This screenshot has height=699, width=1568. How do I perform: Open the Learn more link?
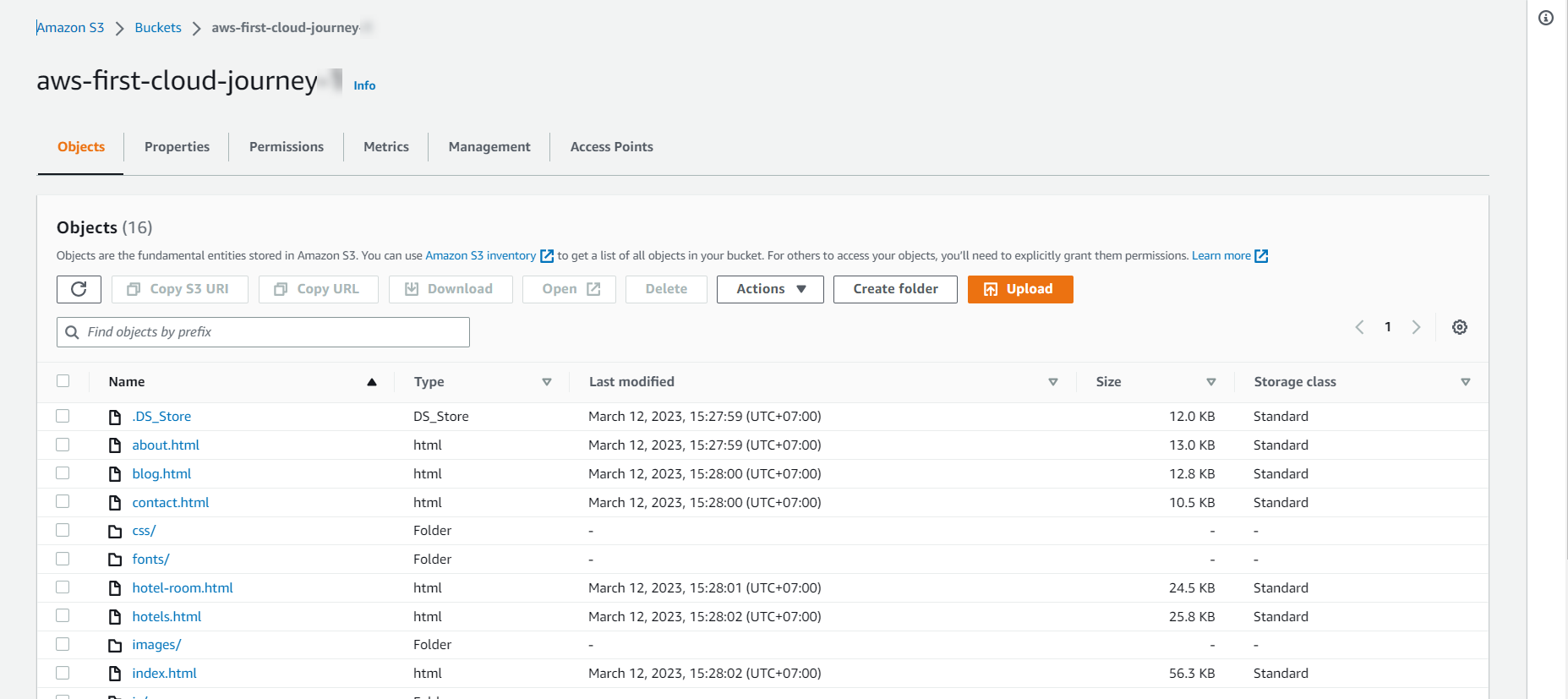(1221, 256)
